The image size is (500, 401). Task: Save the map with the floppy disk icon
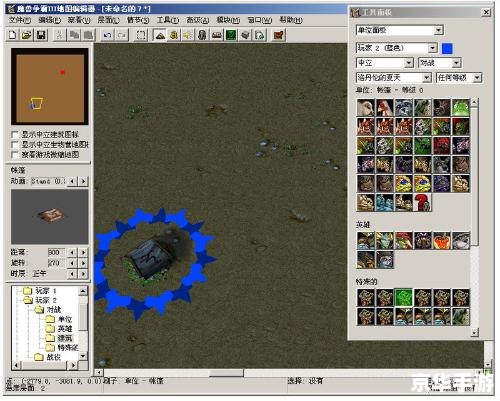(x=41, y=35)
